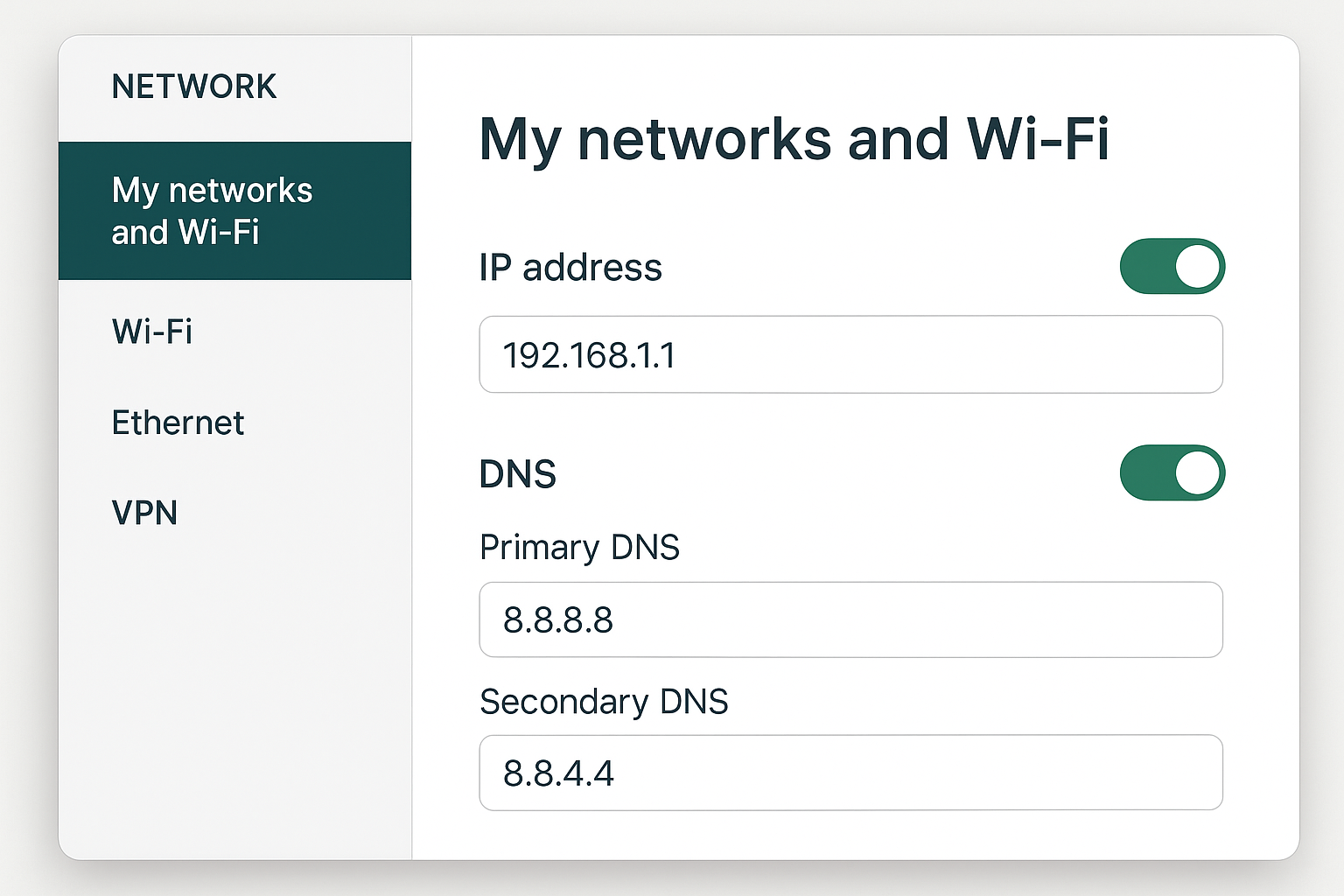Image resolution: width=1344 pixels, height=896 pixels.
Task: Click the Primary DNS label
Action: [x=579, y=548]
